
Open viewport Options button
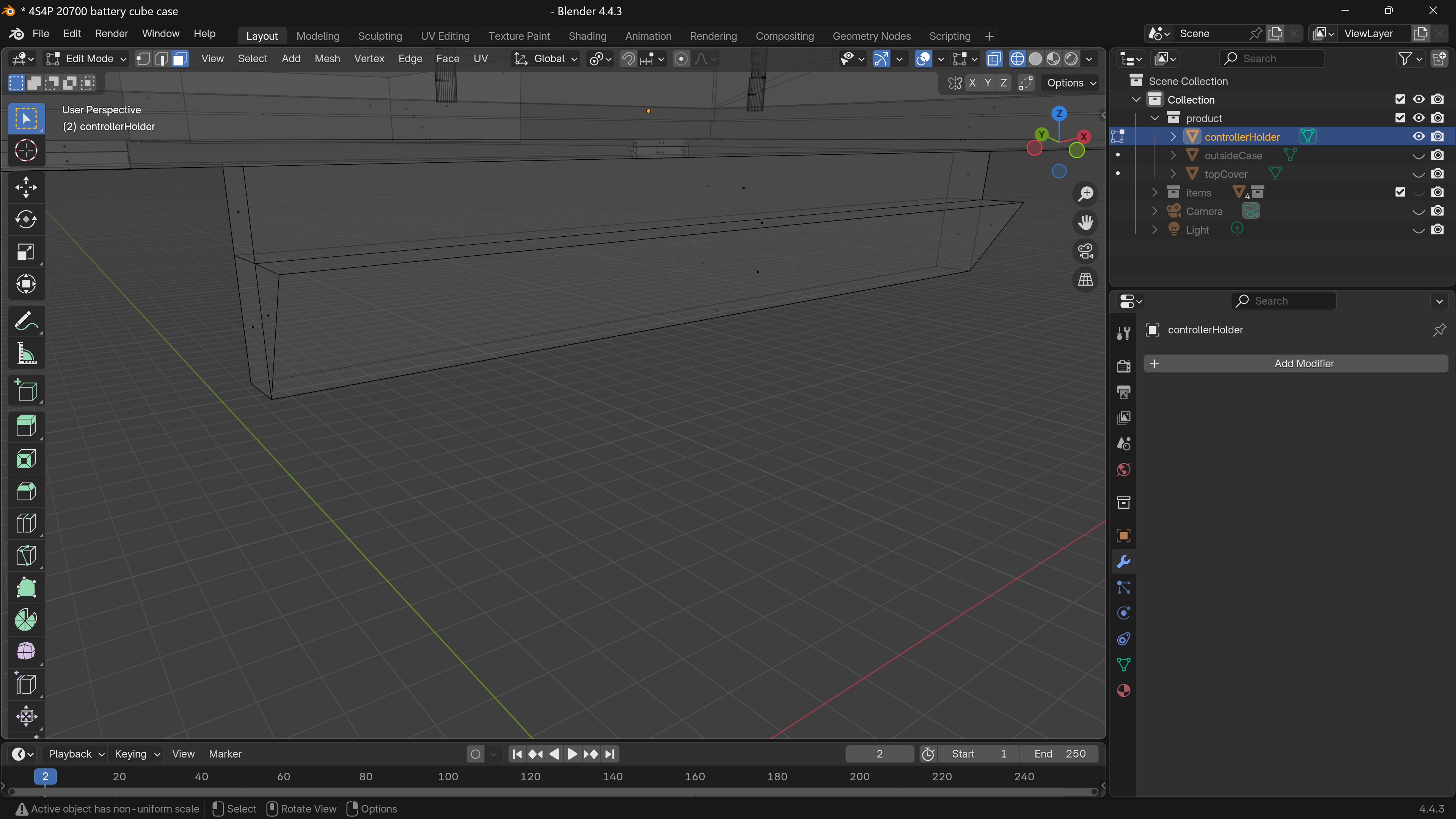[1070, 83]
